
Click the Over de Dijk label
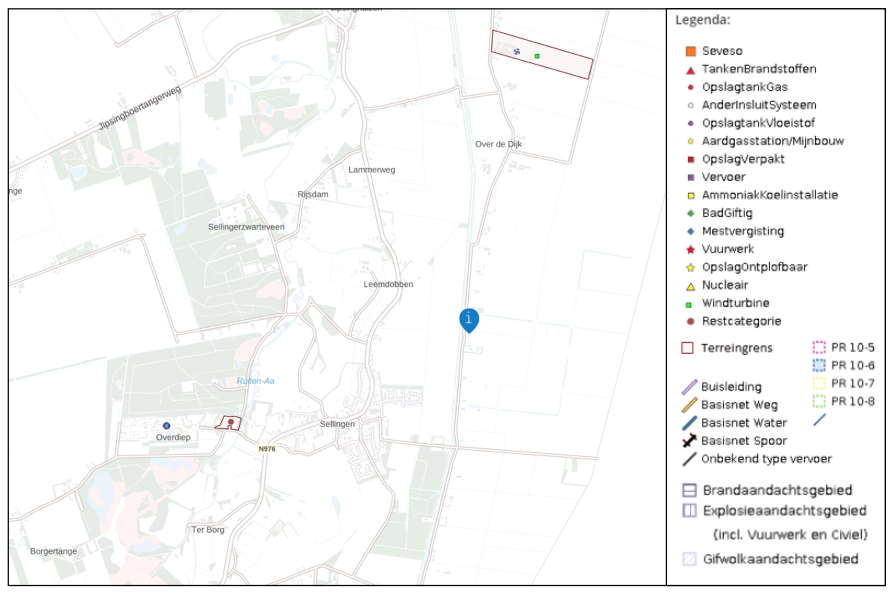[498, 144]
